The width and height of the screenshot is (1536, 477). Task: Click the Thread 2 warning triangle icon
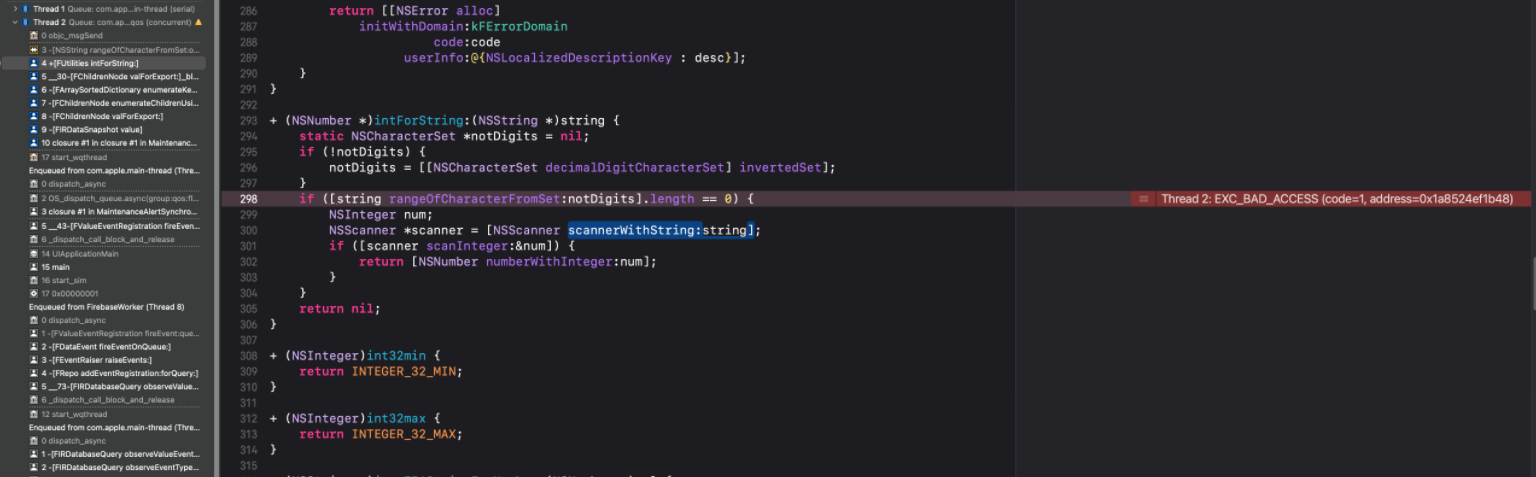pos(198,21)
